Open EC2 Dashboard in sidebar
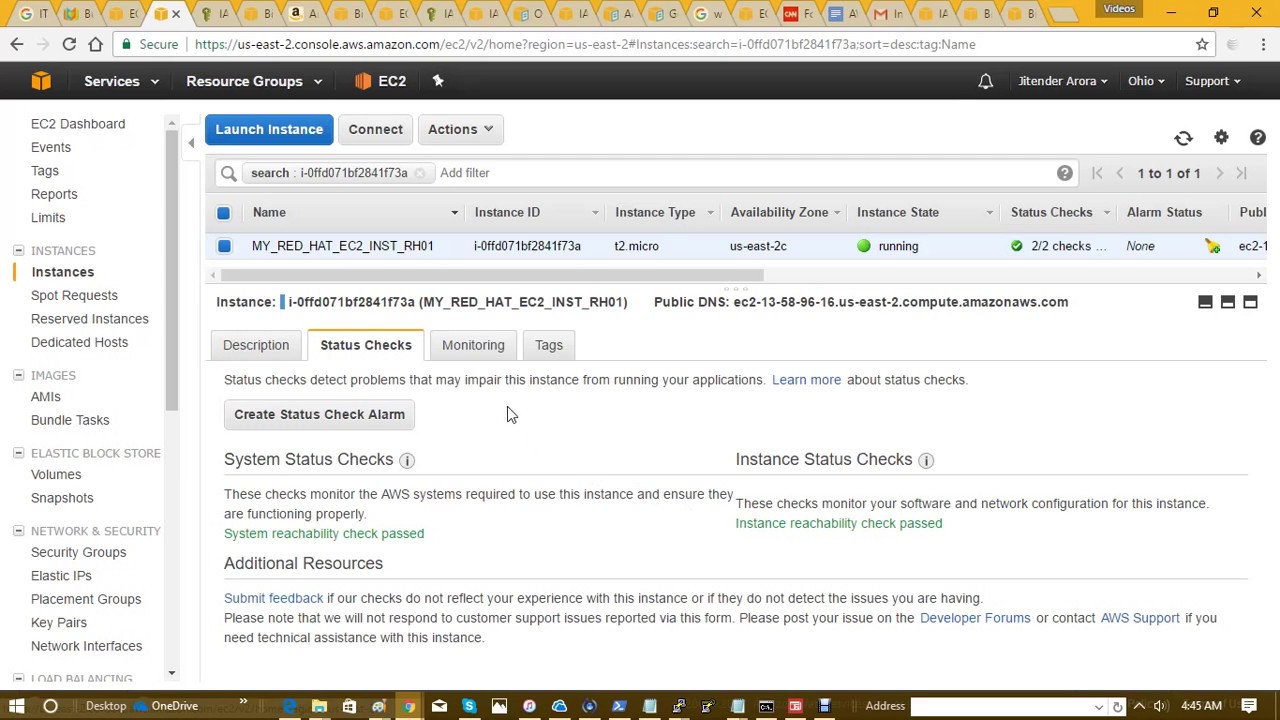Screen dimensions: 1280x720 (x=78, y=124)
